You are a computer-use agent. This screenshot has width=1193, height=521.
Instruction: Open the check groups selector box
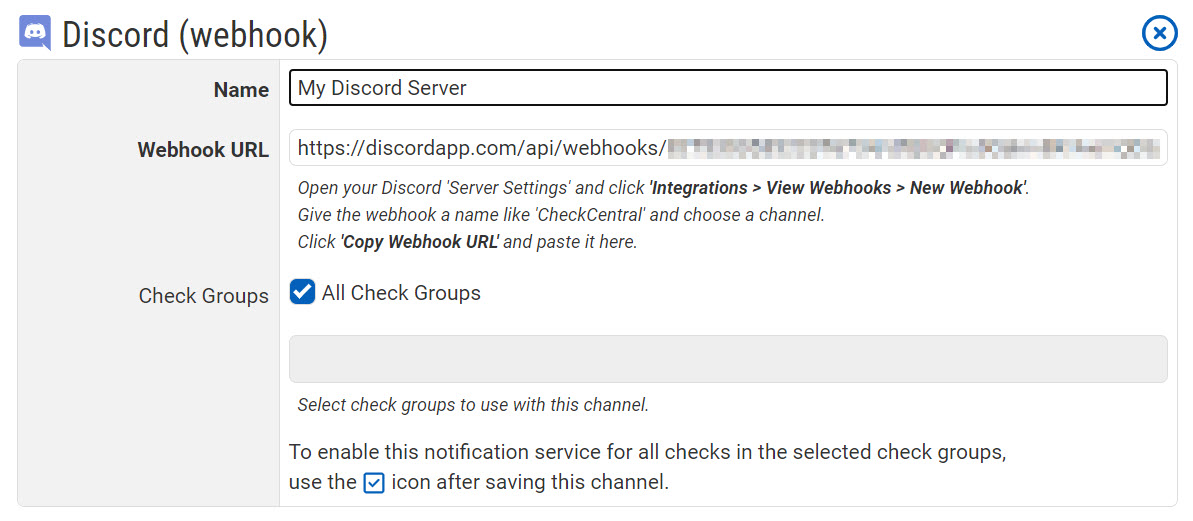pyautogui.click(x=727, y=359)
